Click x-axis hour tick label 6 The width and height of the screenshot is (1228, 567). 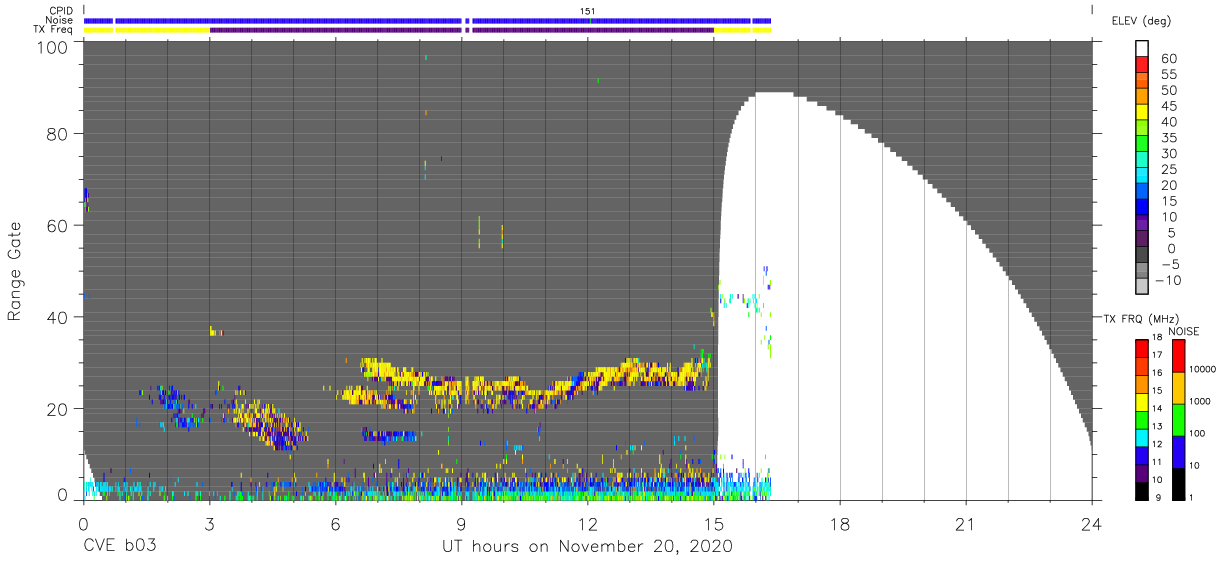pos(335,523)
